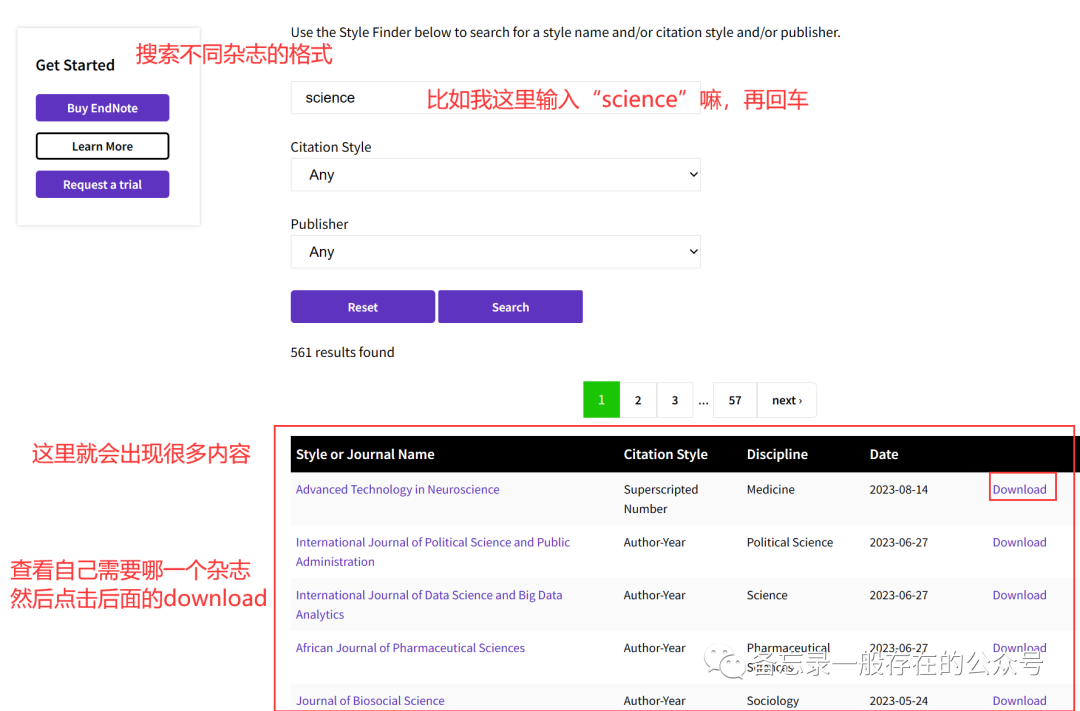
Task: Open Journal of Biosocial Science link
Action: tap(370, 701)
